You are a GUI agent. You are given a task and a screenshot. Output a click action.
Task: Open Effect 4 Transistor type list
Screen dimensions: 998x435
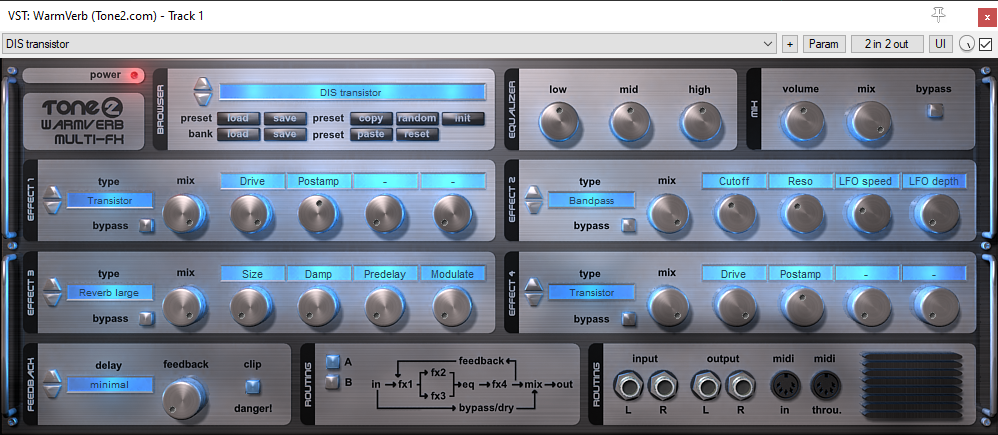pos(591,292)
